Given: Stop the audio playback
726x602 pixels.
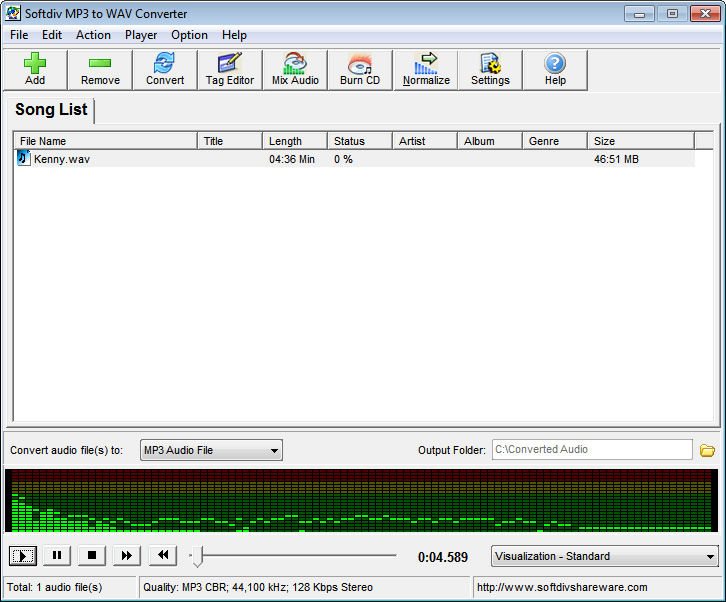Looking at the screenshot, I should (91, 555).
